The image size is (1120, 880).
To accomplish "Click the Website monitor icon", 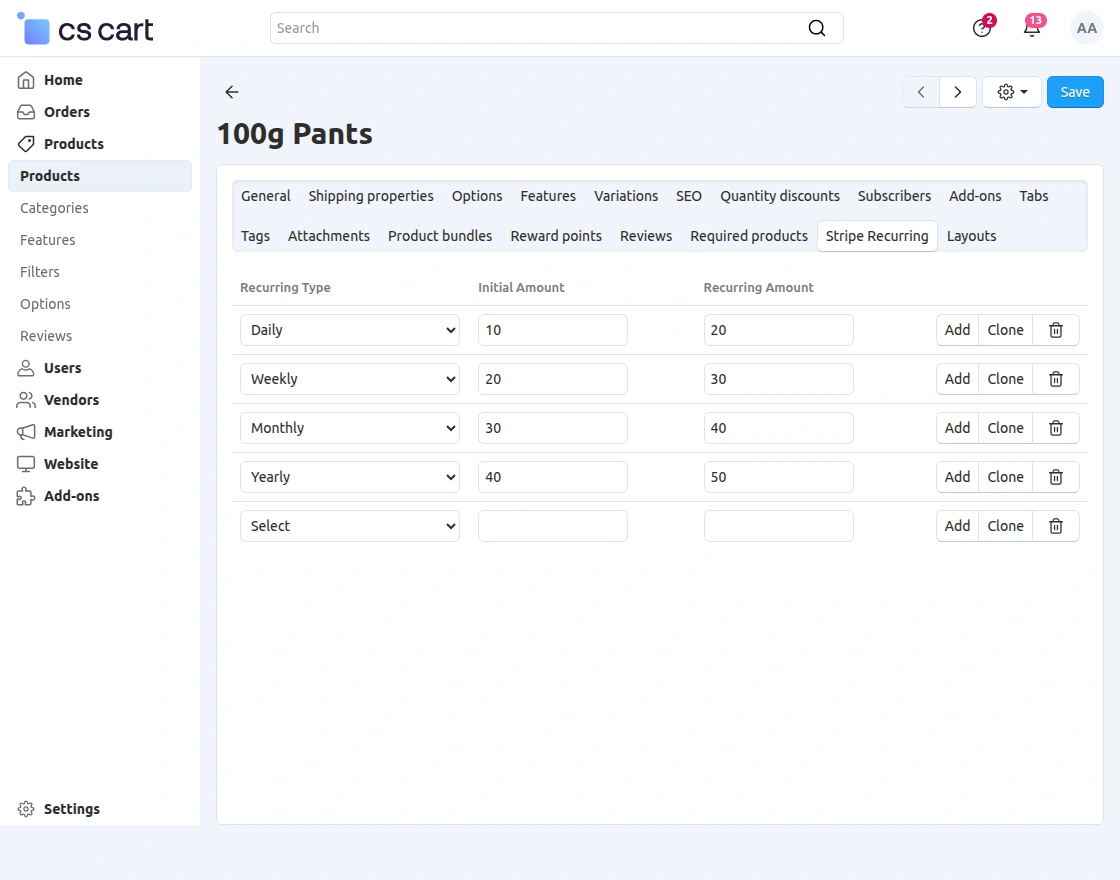I will 26,463.
